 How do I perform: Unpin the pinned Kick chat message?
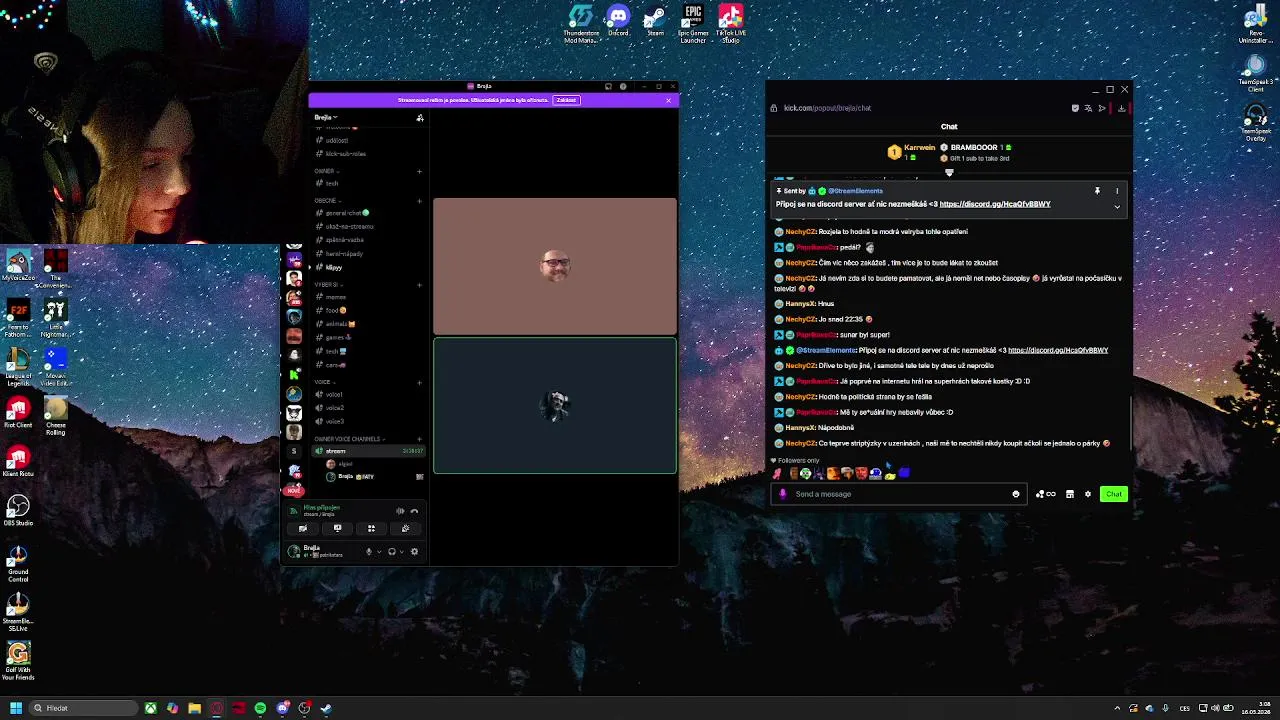(1097, 191)
